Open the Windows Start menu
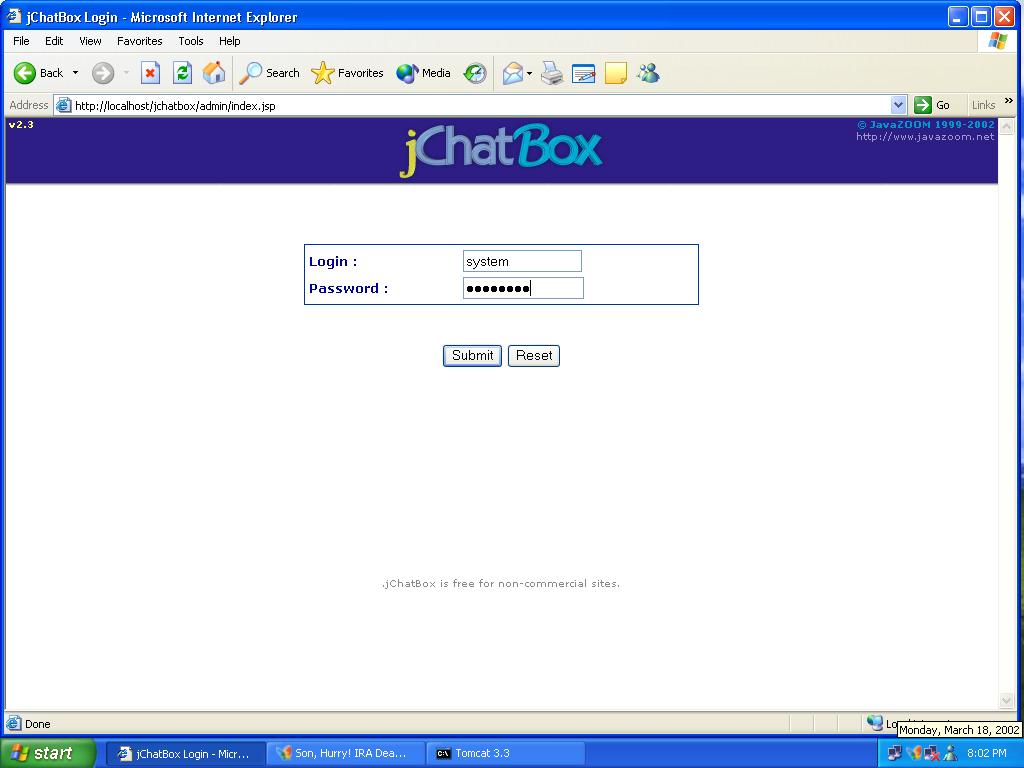Image resolution: width=1024 pixels, height=768 pixels. 48,753
